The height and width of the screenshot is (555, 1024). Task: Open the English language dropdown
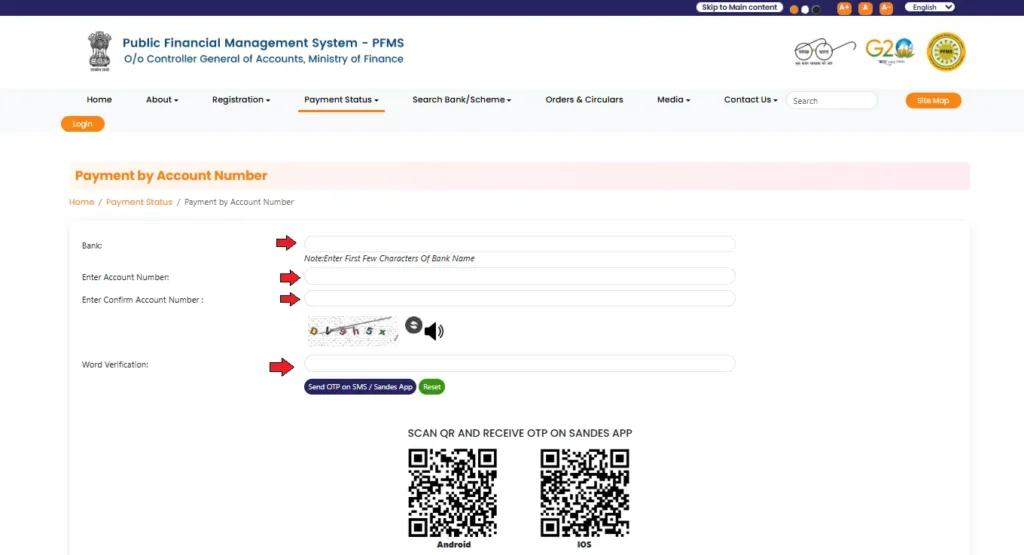(x=930, y=7)
